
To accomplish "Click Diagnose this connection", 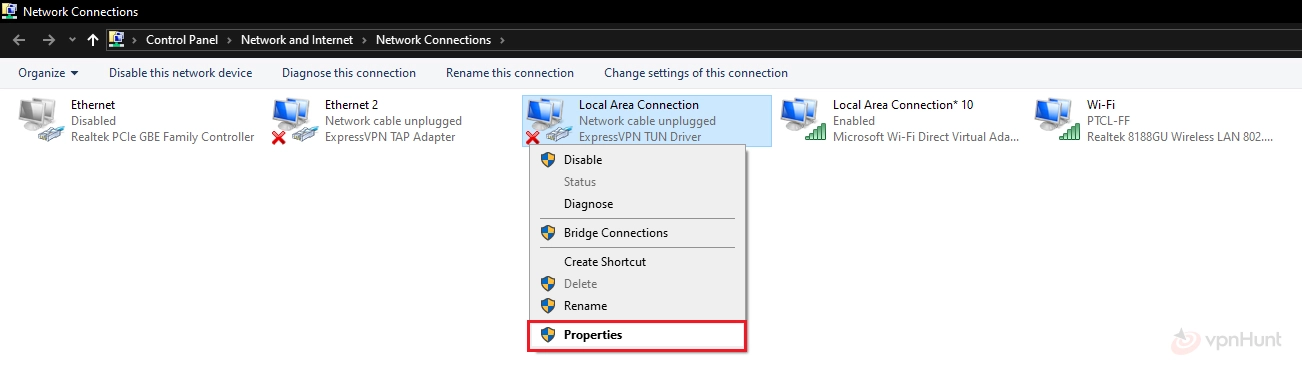I will [349, 73].
